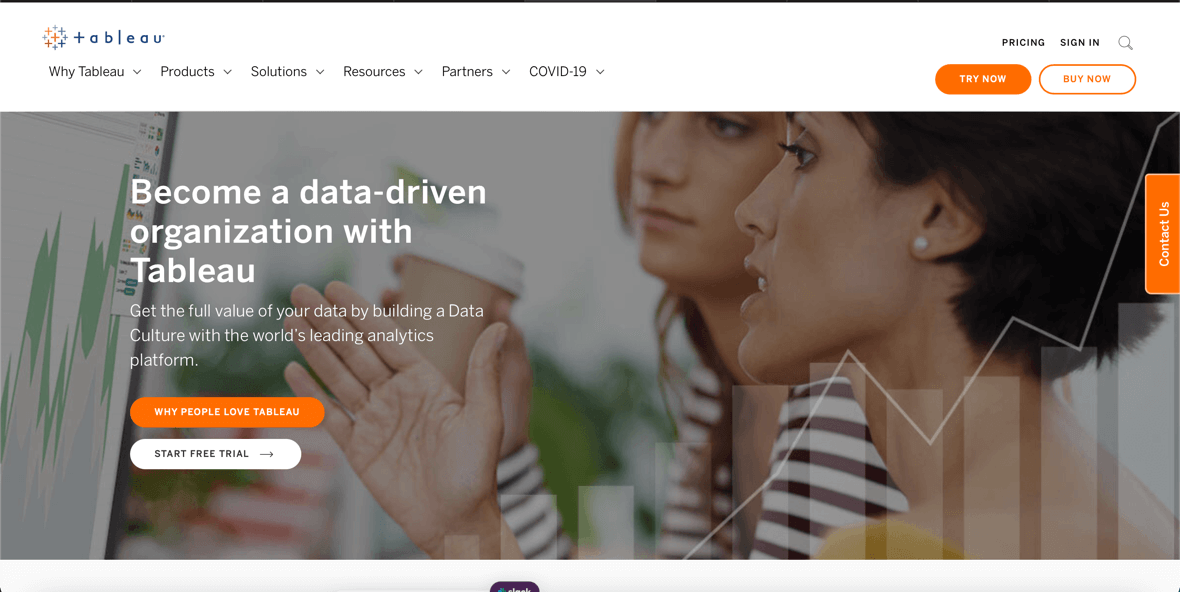This screenshot has height=592, width=1180.
Task: Open the Contact Us side tab
Action: [x=1163, y=234]
